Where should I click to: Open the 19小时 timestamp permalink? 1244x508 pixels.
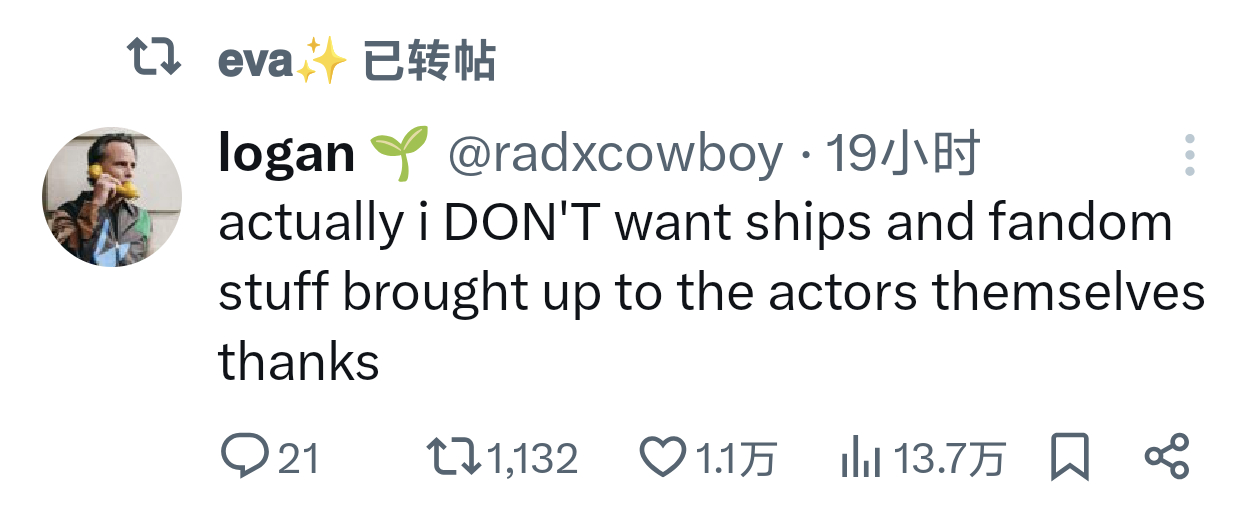(903, 155)
